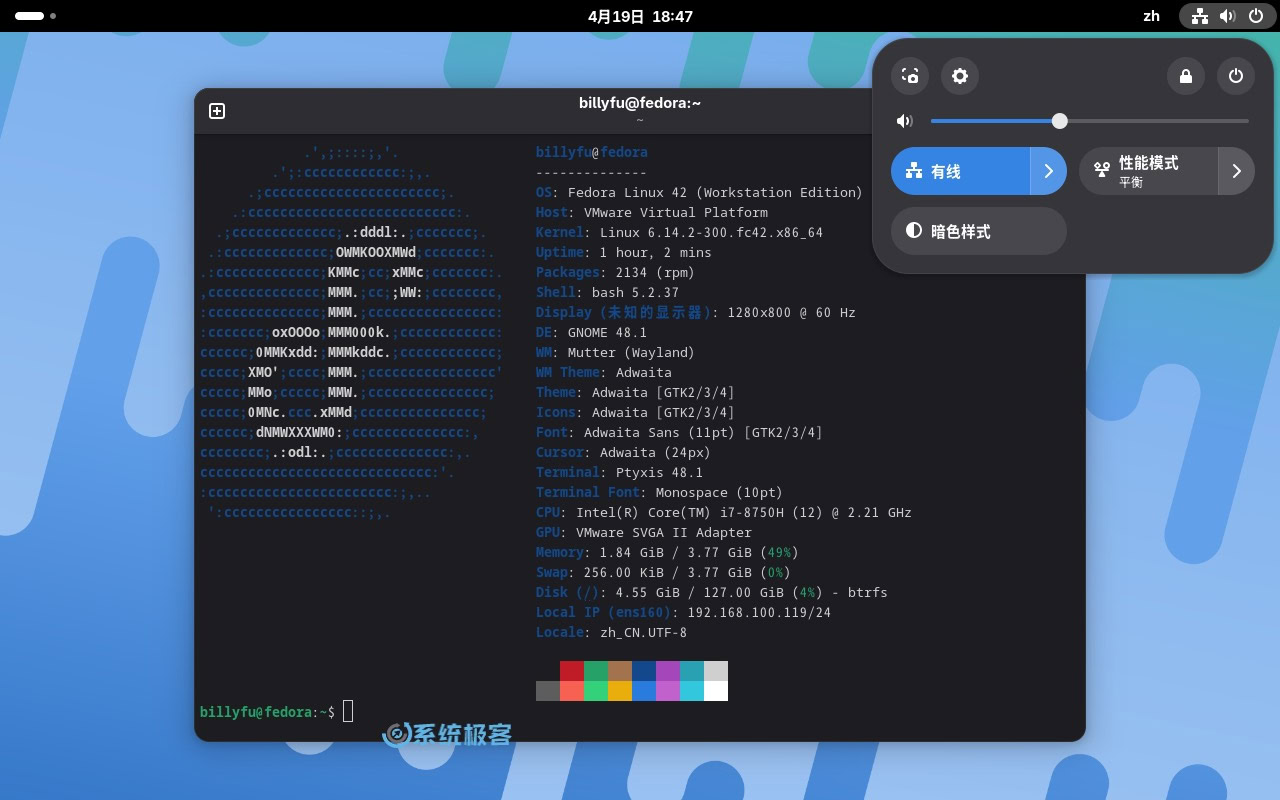Click the network icon in top bar
This screenshot has width=1280, height=800.
(1200, 16)
